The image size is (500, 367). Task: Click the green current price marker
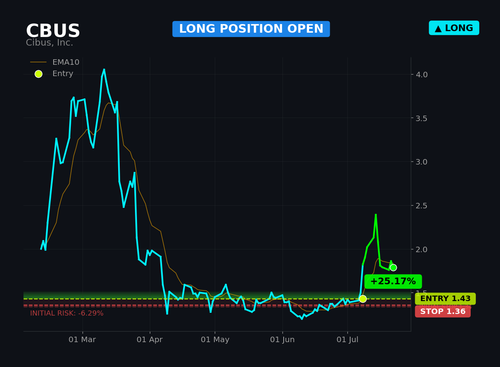tap(393, 268)
